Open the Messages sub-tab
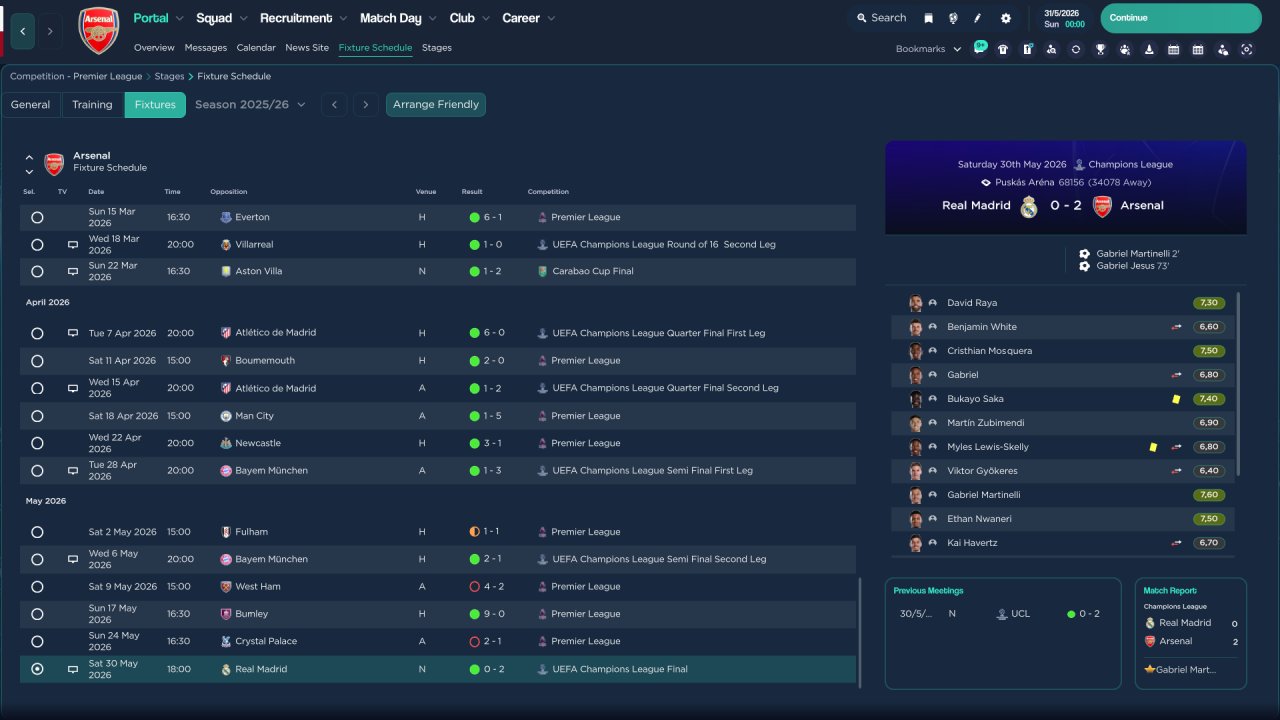1280x720 pixels. click(x=206, y=48)
